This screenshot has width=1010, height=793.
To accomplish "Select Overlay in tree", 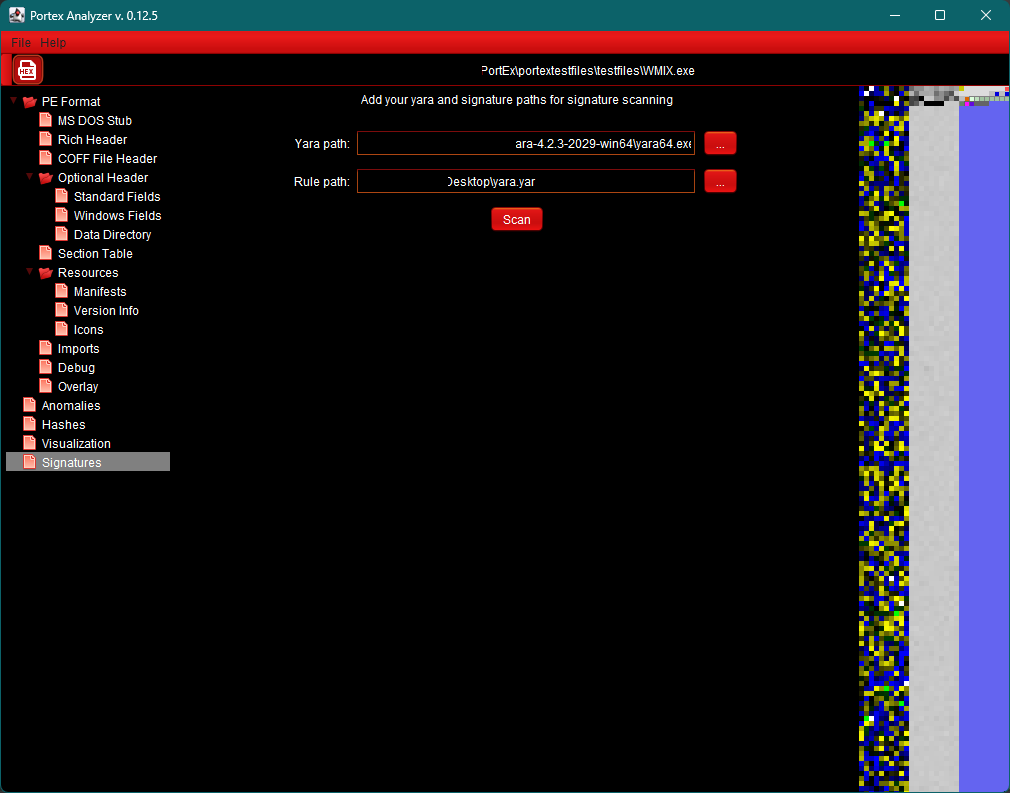I will [x=77, y=387].
